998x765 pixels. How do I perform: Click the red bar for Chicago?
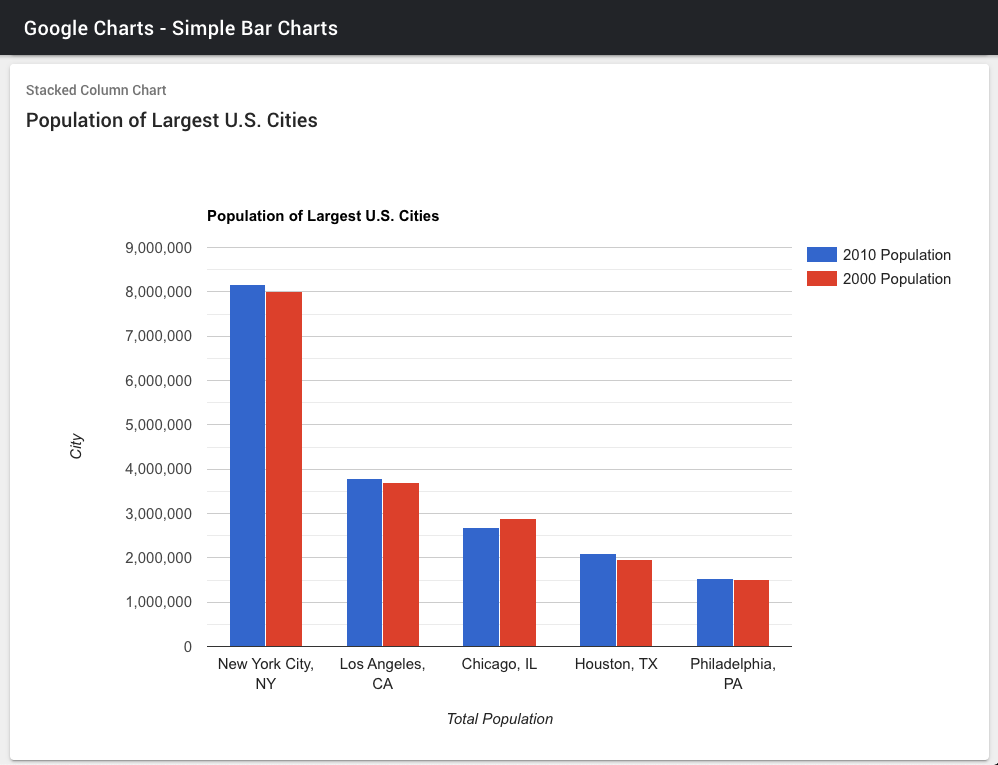[517, 583]
